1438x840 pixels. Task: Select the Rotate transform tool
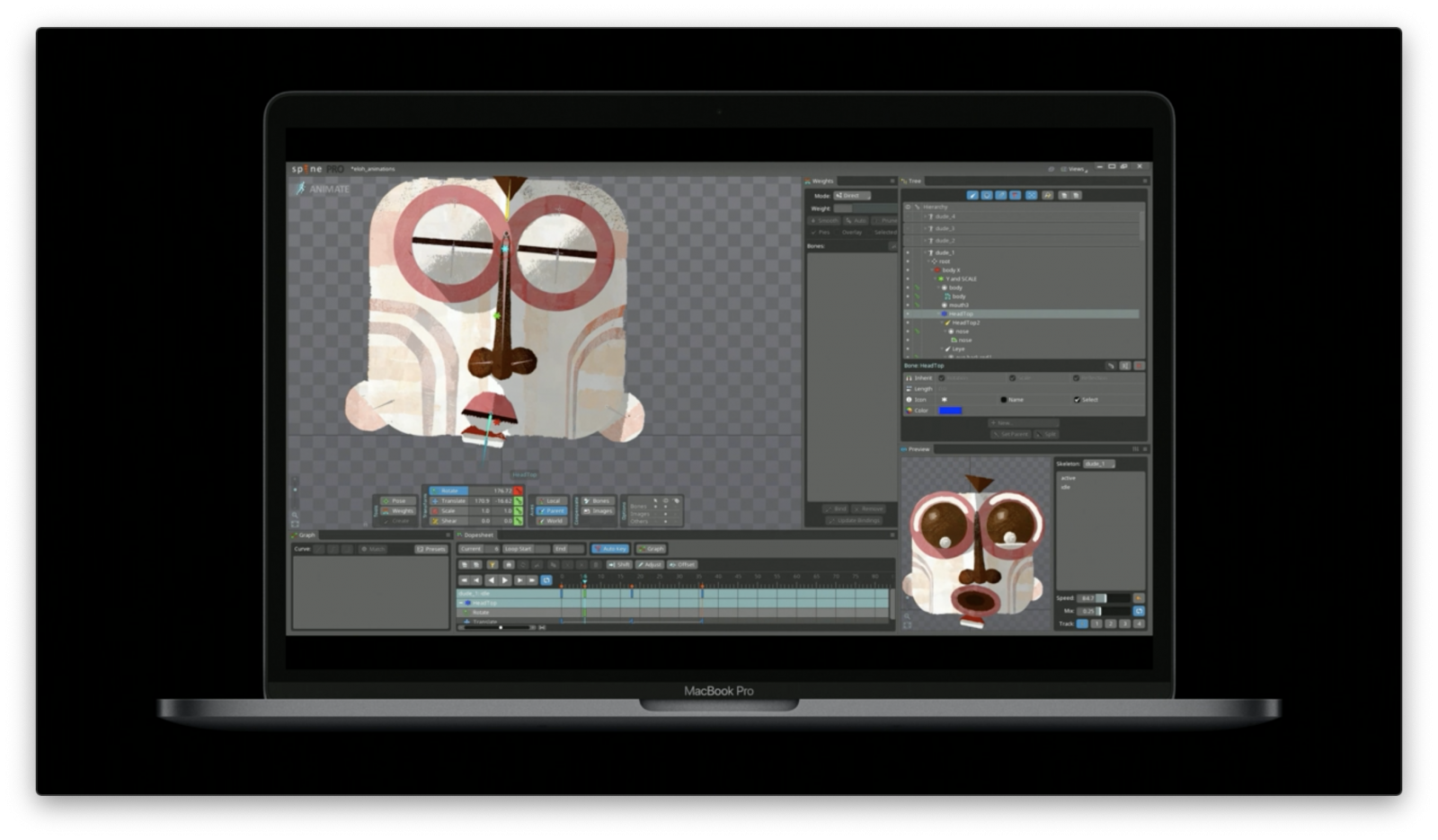448,491
